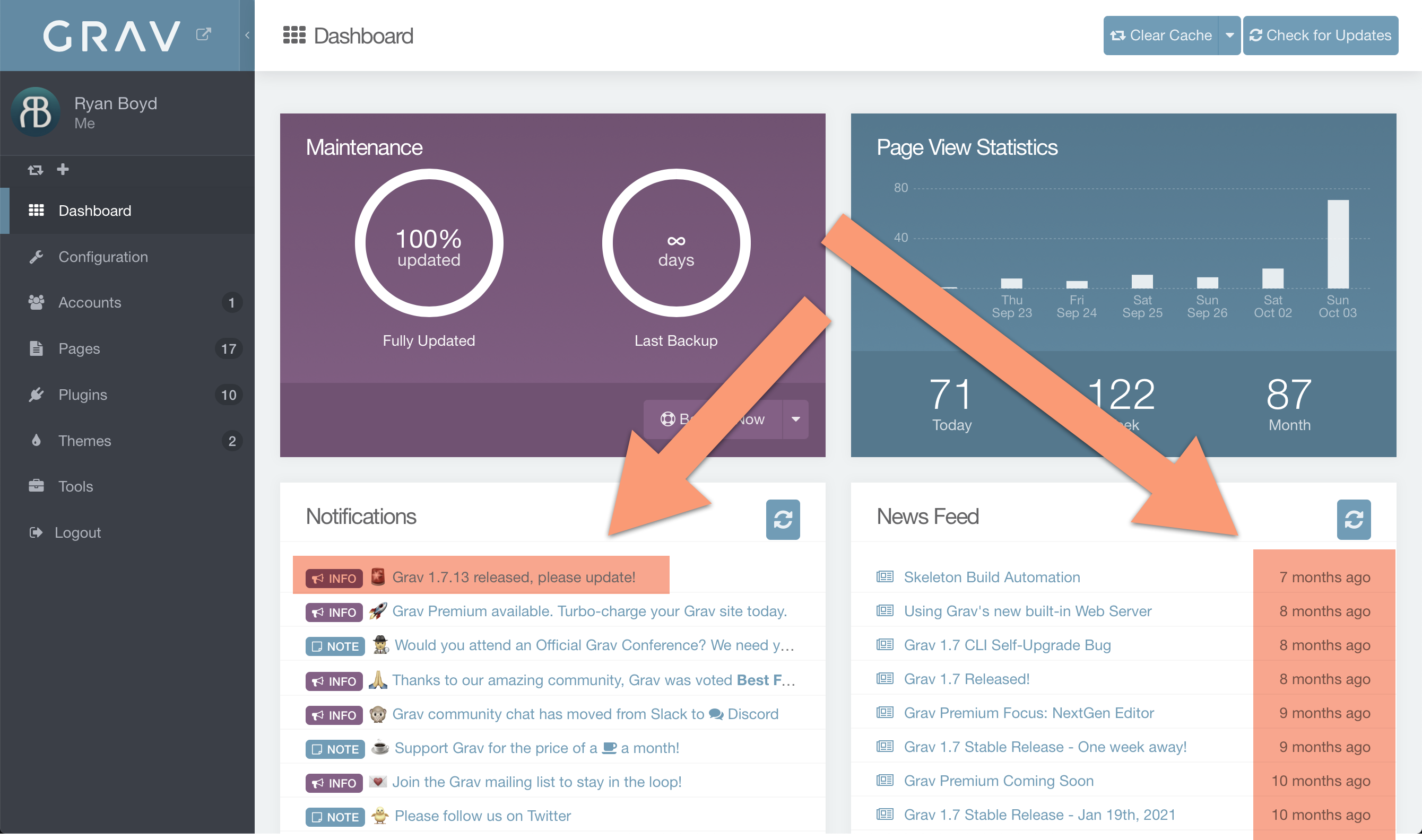
Task: Click the Themes droplet icon
Action: [x=36, y=440]
